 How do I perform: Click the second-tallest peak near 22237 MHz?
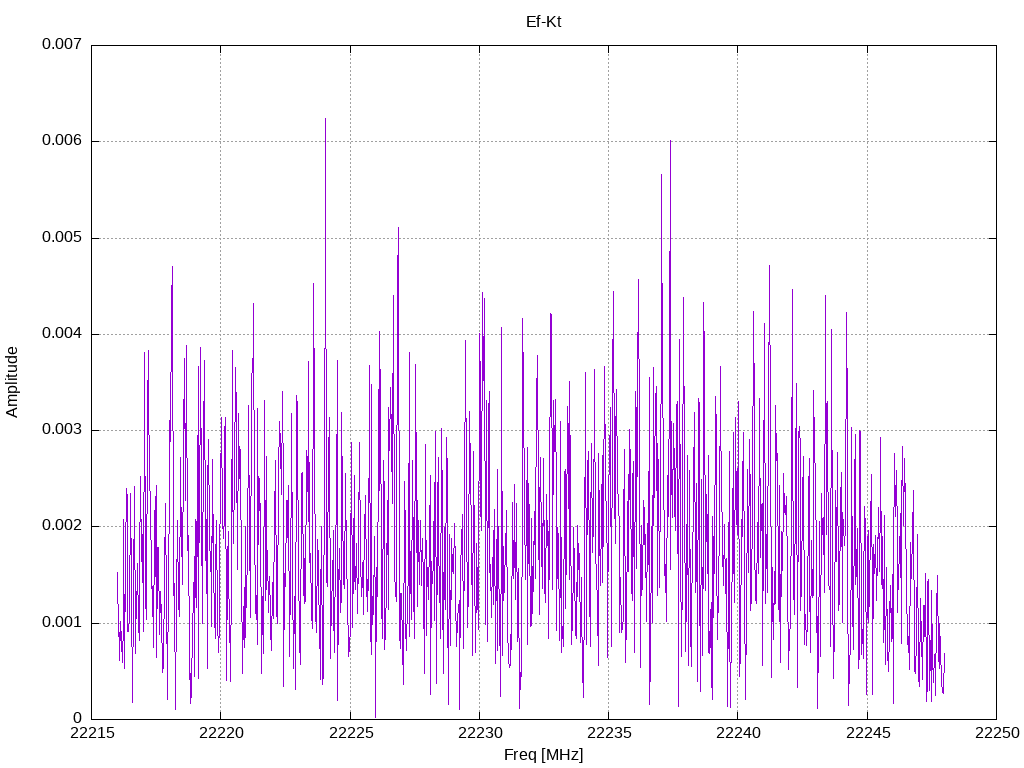pyautogui.click(x=670, y=142)
